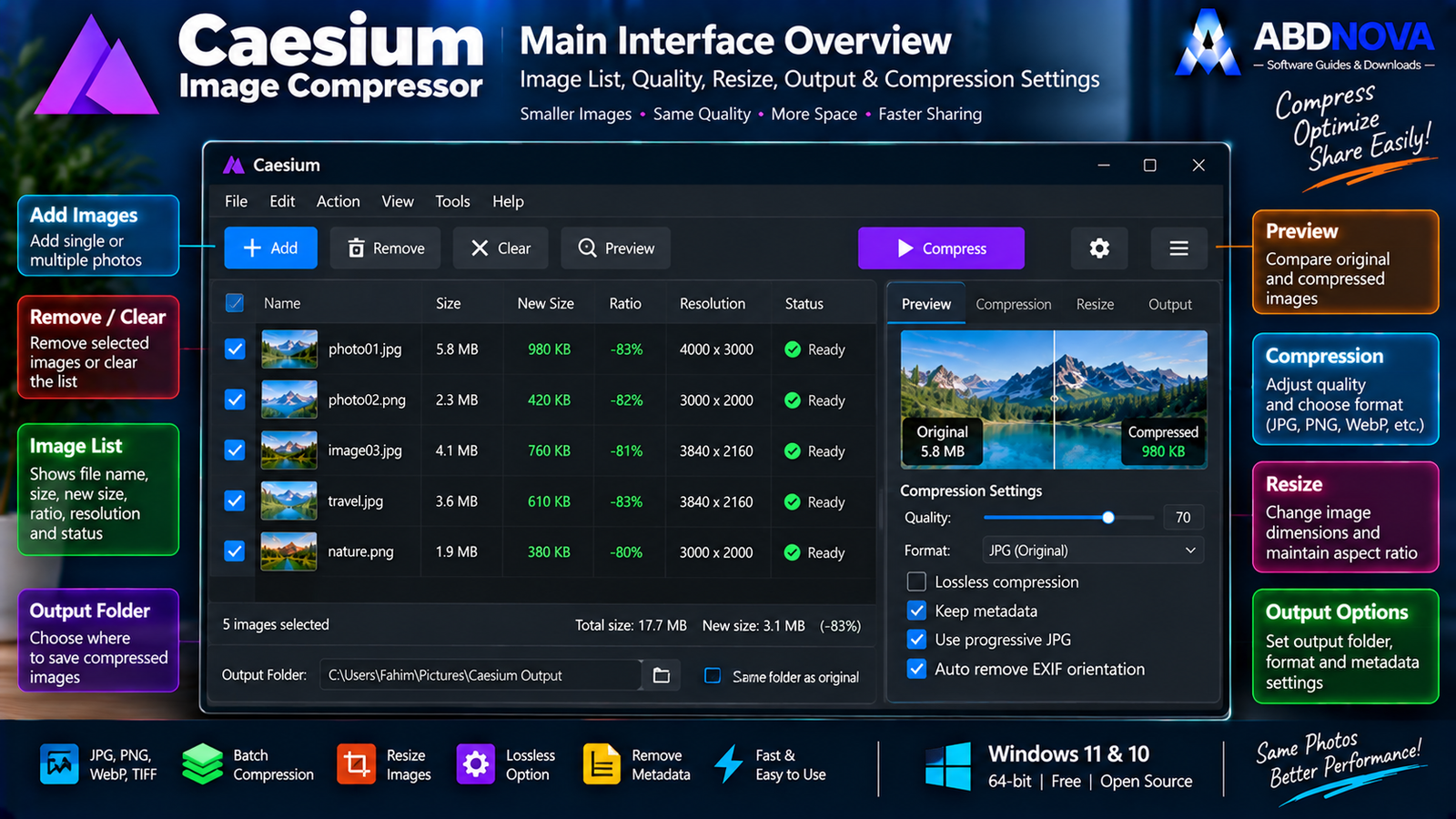Screen dimensions: 1456x819
Task: Click the green Ready icon for photo01.jpg
Action: [793, 349]
